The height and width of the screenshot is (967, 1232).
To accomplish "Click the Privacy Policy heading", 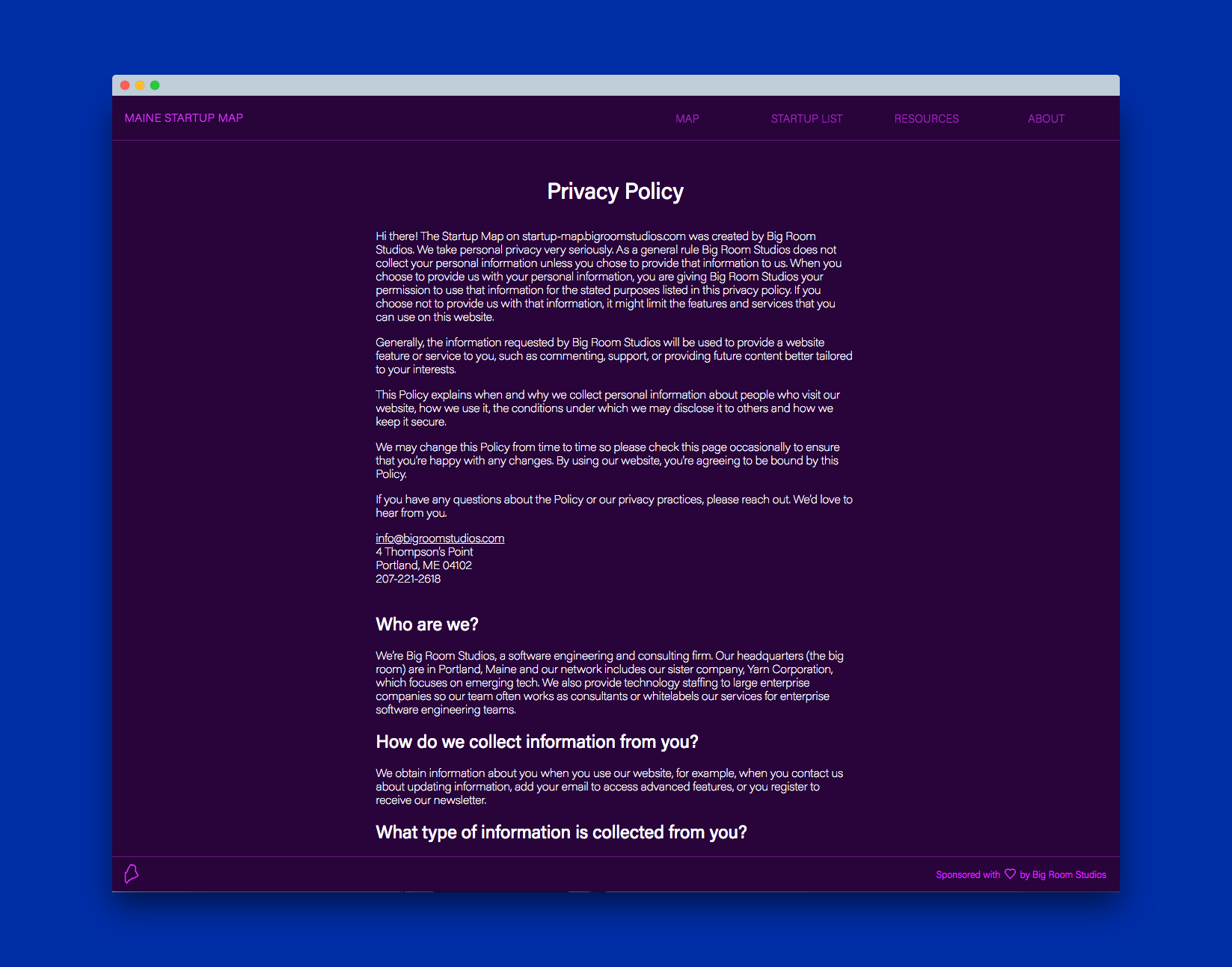I will (615, 191).
